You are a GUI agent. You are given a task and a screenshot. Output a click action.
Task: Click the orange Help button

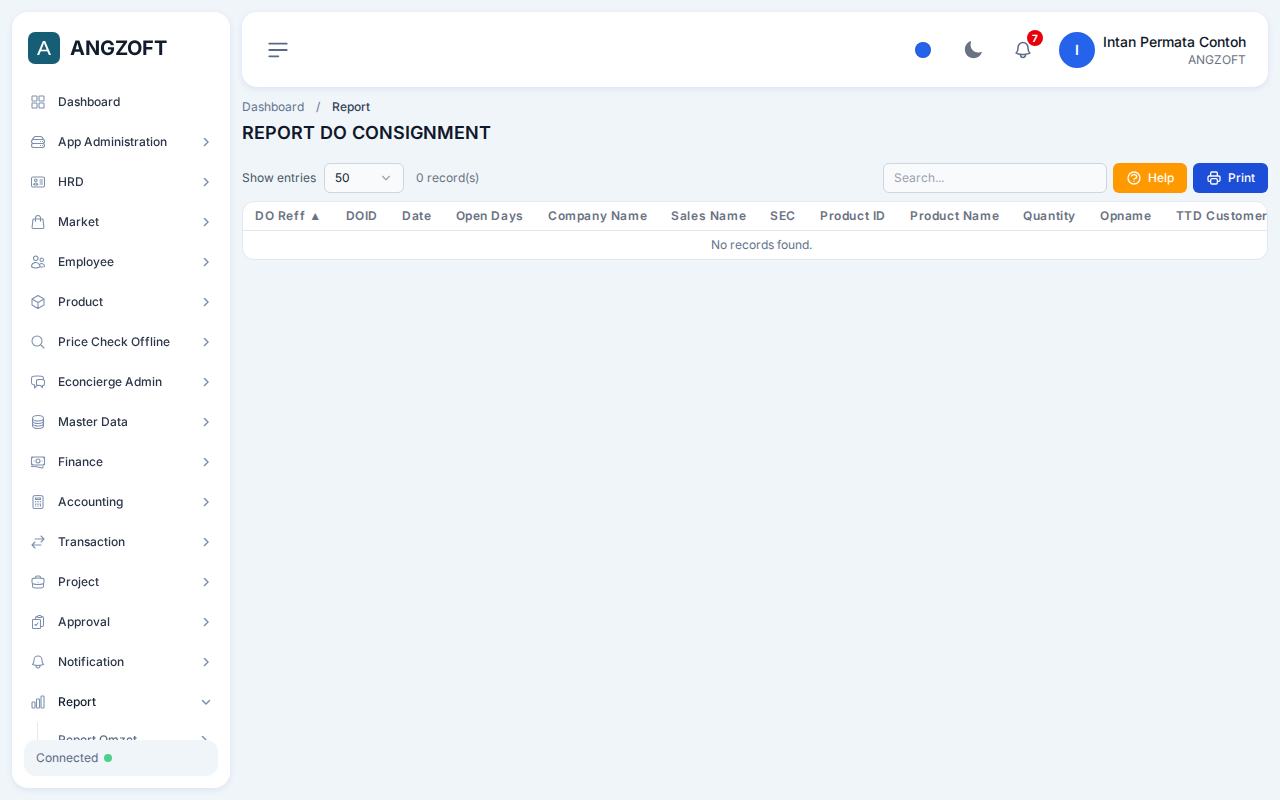point(1150,178)
